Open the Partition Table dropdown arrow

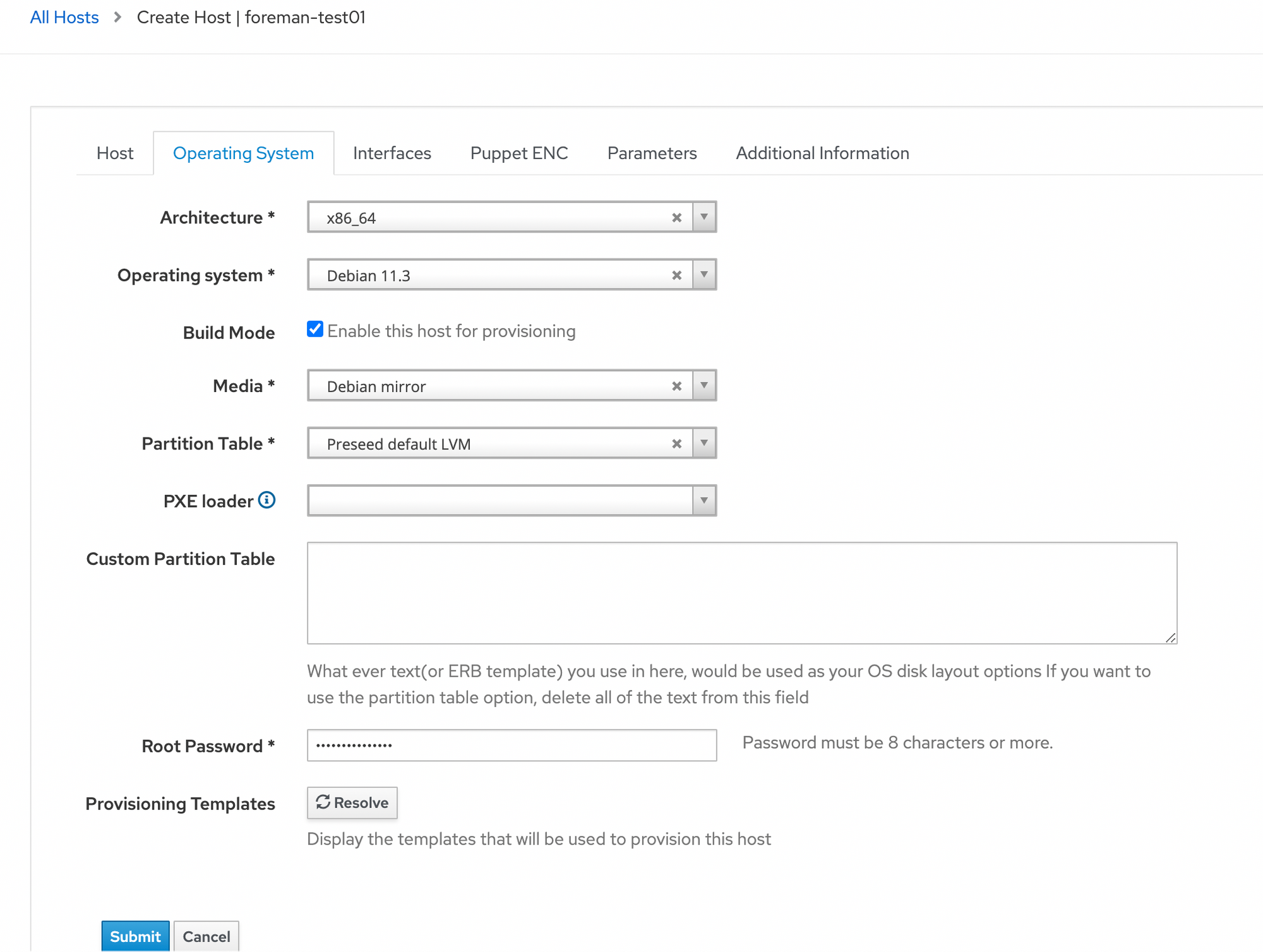click(x=704, y=443)
